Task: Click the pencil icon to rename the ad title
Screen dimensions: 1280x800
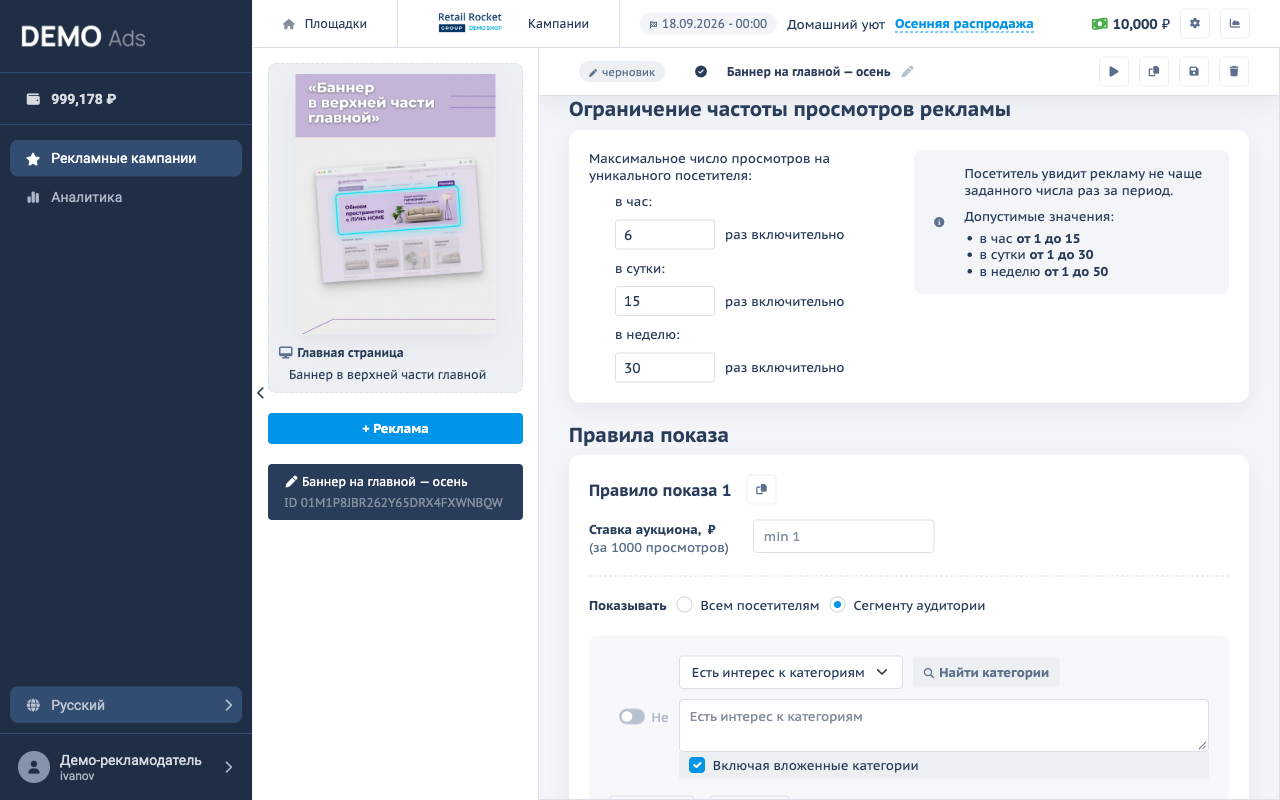Action: (908, 71)
